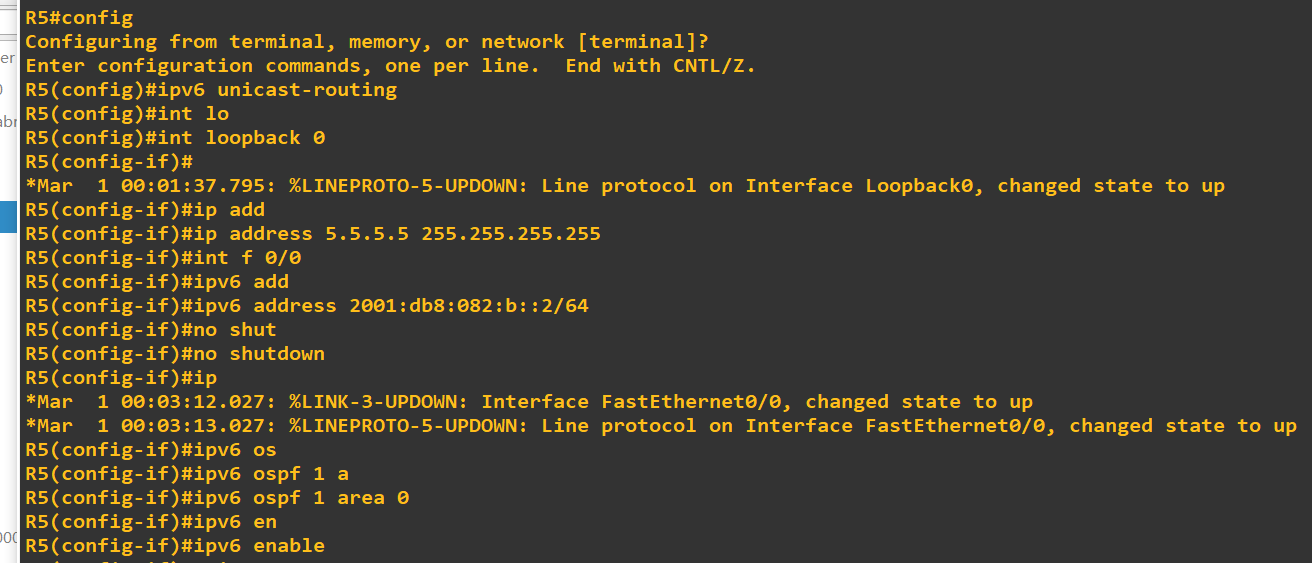Click the empty "R5(config-if)#" prompt line
Viewport: 1312px width, 563px height.
coord(109,161)
